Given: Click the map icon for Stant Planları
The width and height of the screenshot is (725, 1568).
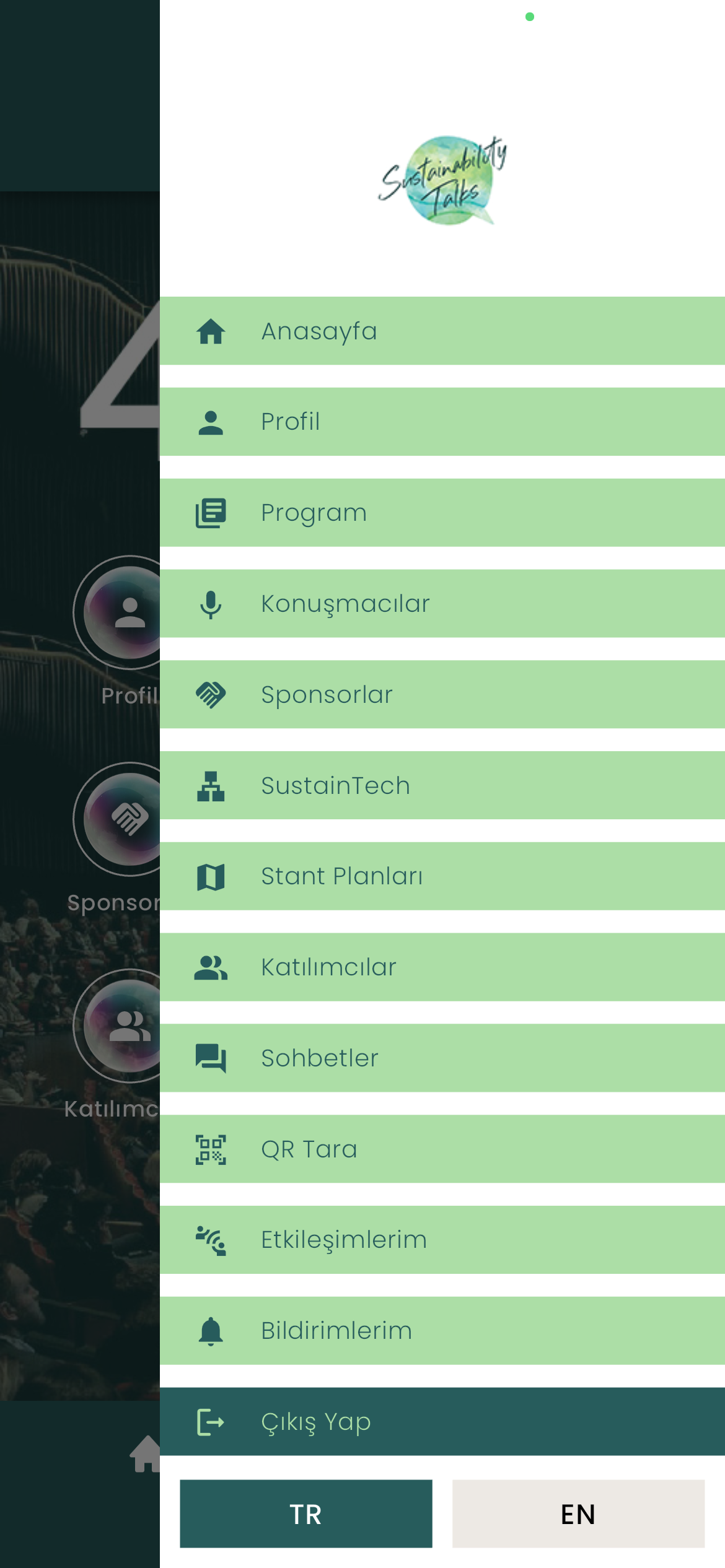Looking at the screenshot, I should tap(211, 877).
